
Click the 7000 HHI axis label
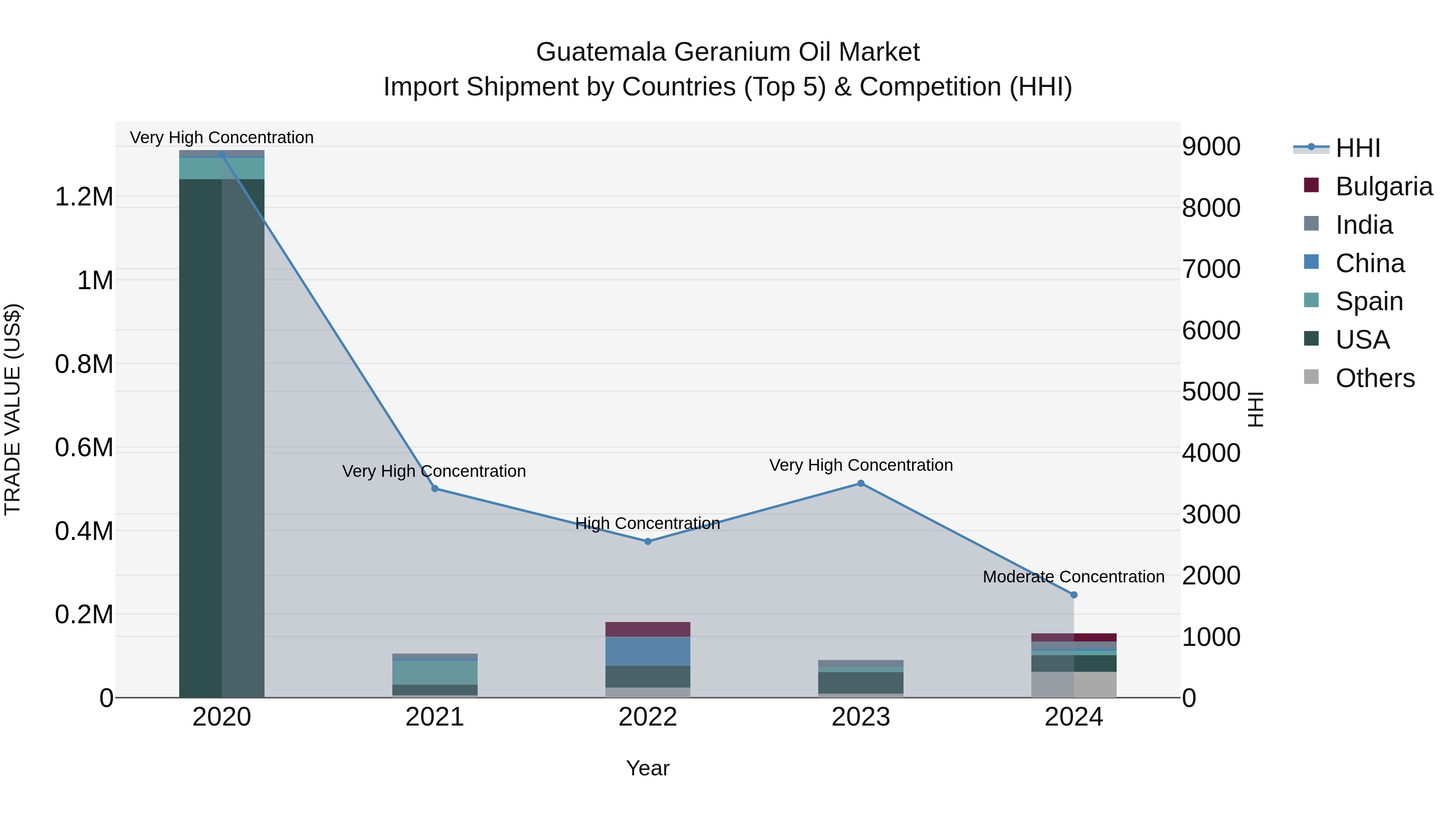(1211, 269)
